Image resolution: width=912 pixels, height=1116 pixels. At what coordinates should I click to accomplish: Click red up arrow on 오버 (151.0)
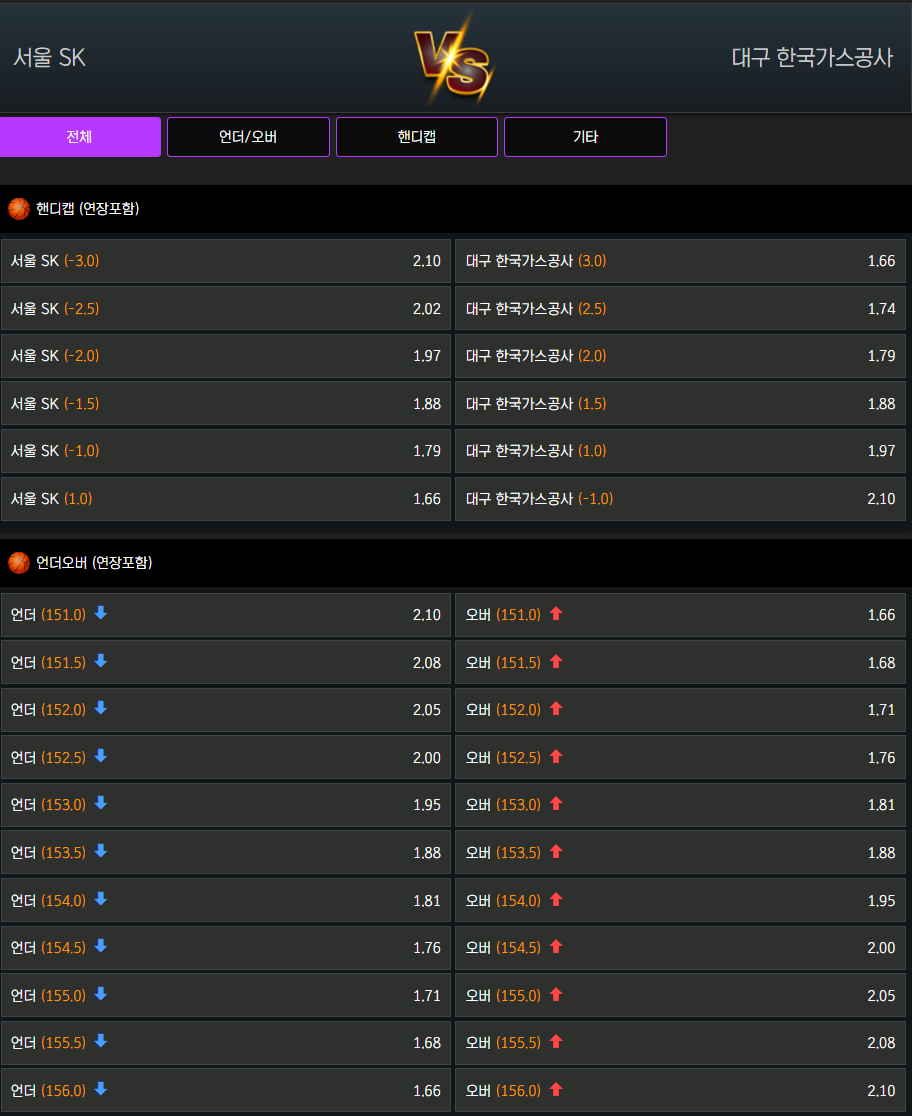[x=556, y=614]
